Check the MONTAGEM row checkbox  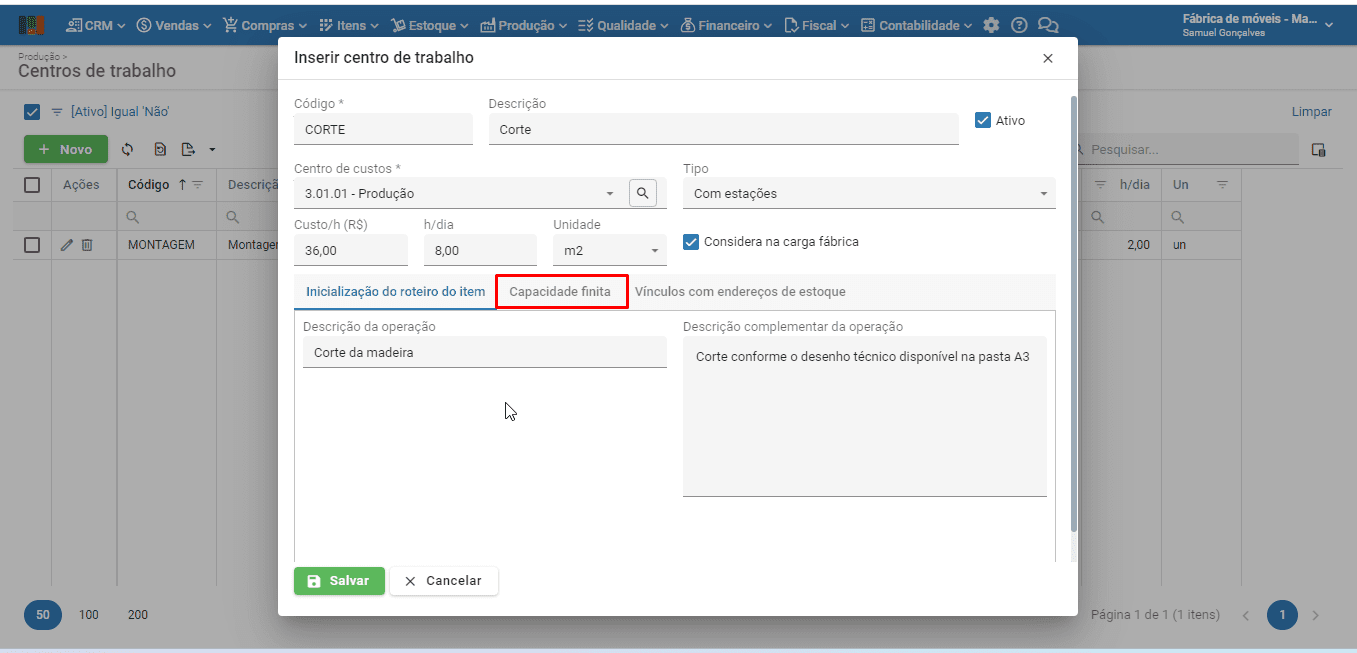(32, 245)
